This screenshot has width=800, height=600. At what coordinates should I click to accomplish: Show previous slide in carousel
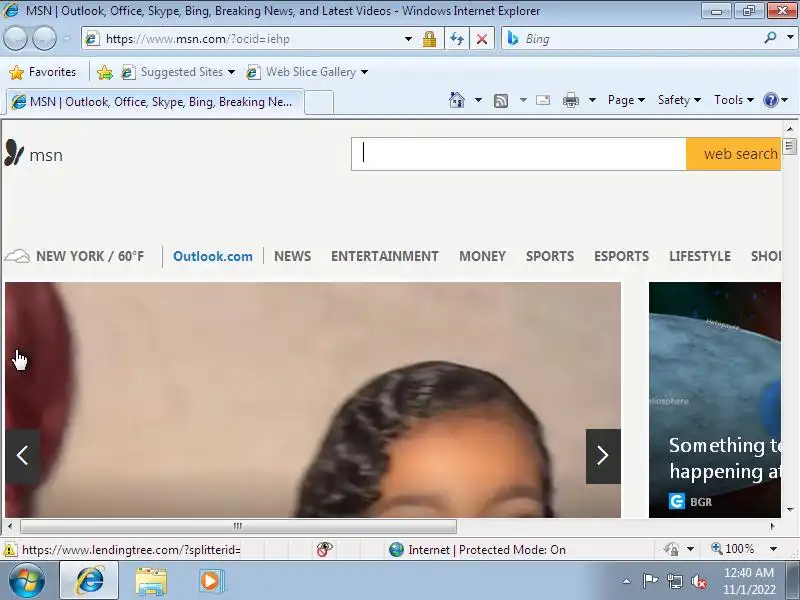pos(22,456)
